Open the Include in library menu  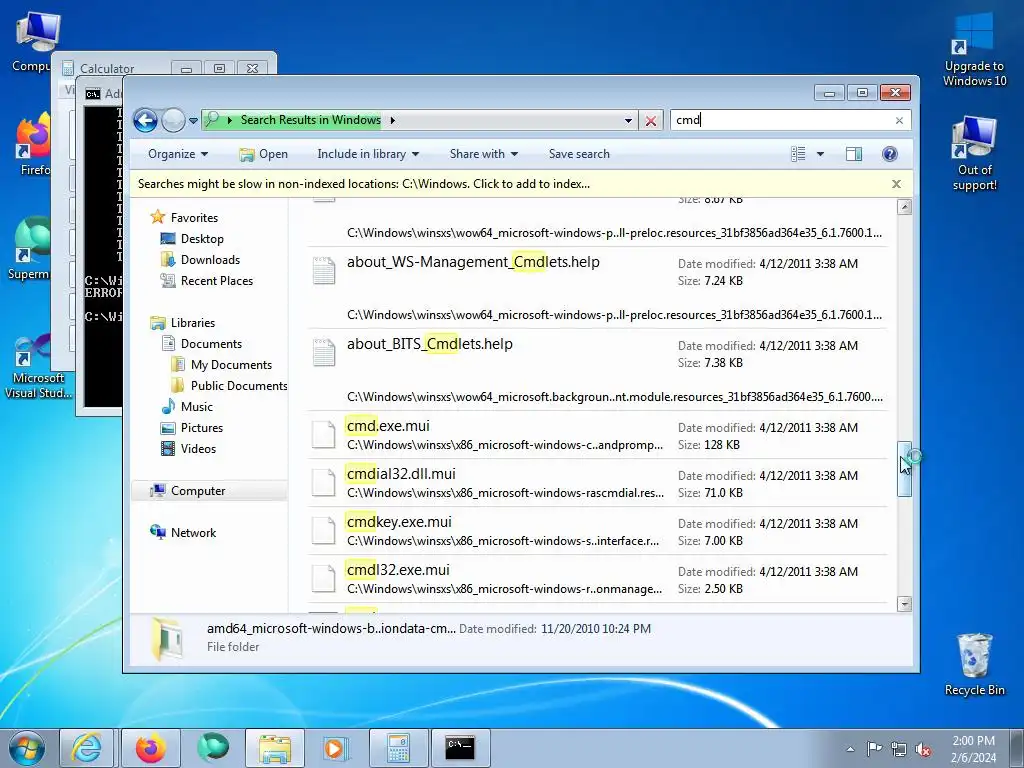(368, 154)
